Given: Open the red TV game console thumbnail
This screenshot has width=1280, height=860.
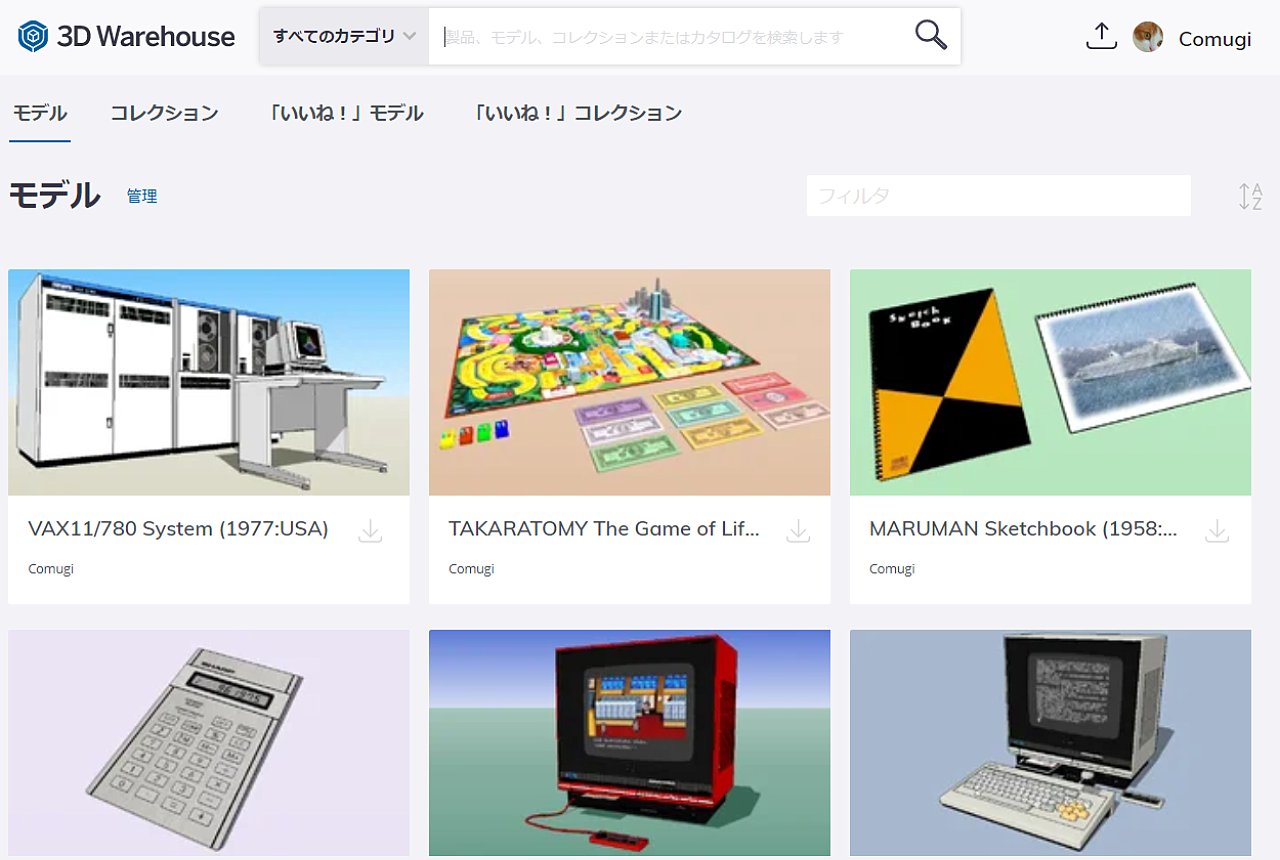Looking at the screenshot, I should pos(630,743).
